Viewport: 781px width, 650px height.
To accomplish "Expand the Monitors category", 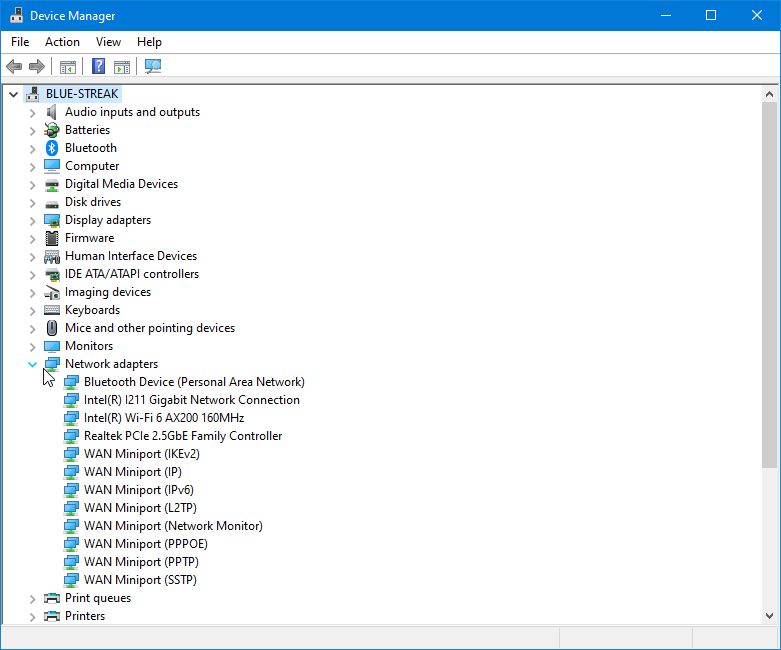I will 33,347.
